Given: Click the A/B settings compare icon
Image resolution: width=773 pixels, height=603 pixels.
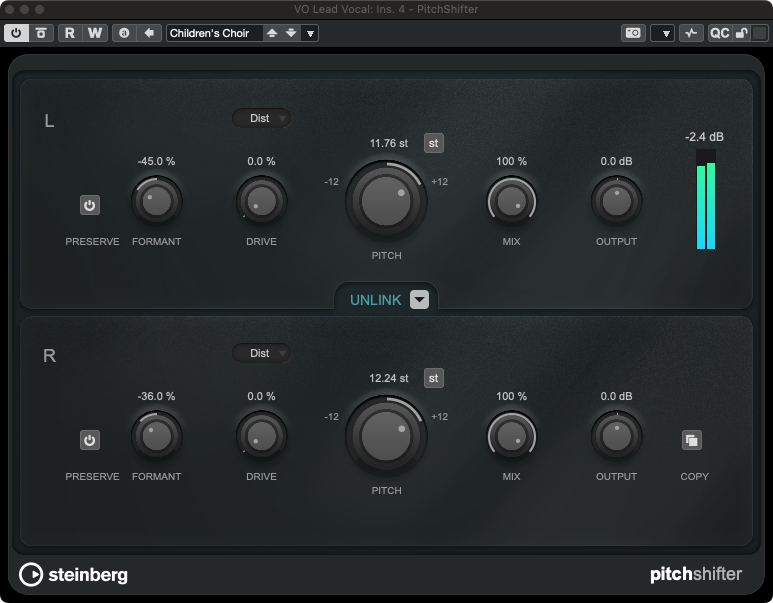Looking at the screenshot, I should point(124,33).
